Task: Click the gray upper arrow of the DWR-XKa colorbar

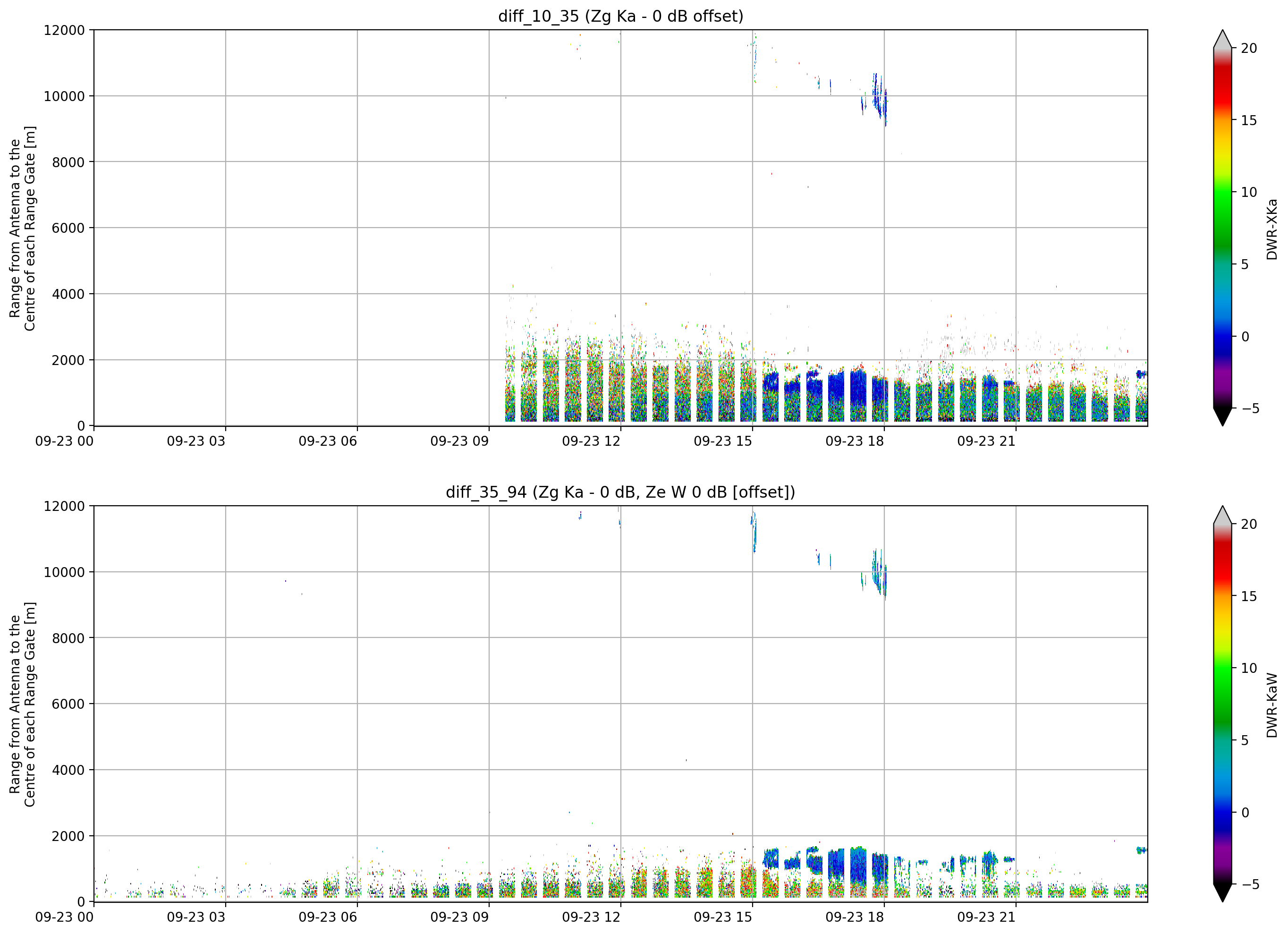Action: pos(1222,40)
